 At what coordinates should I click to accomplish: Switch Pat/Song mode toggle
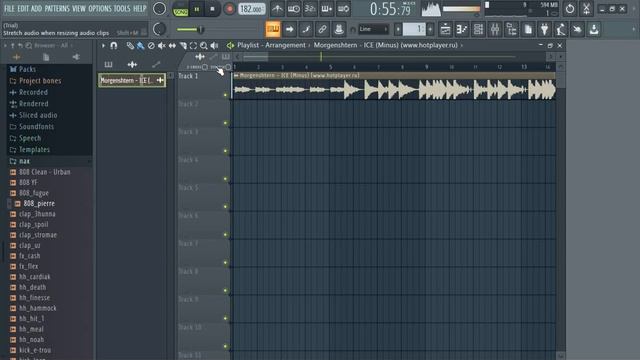(x=180, y=9)
